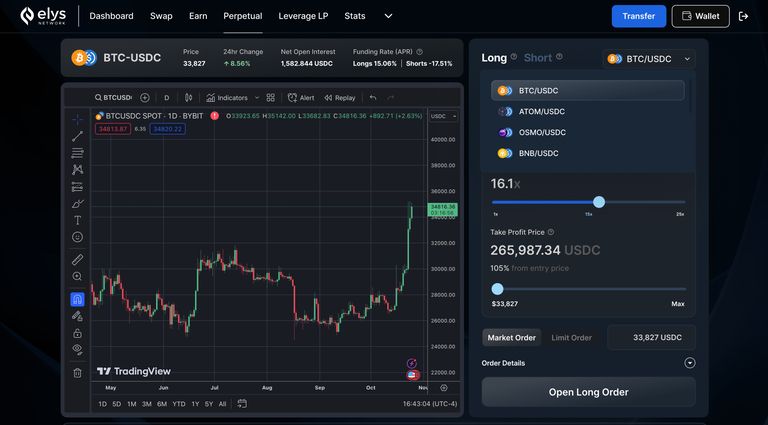Open the emoji sticker tool

point(77,237)
